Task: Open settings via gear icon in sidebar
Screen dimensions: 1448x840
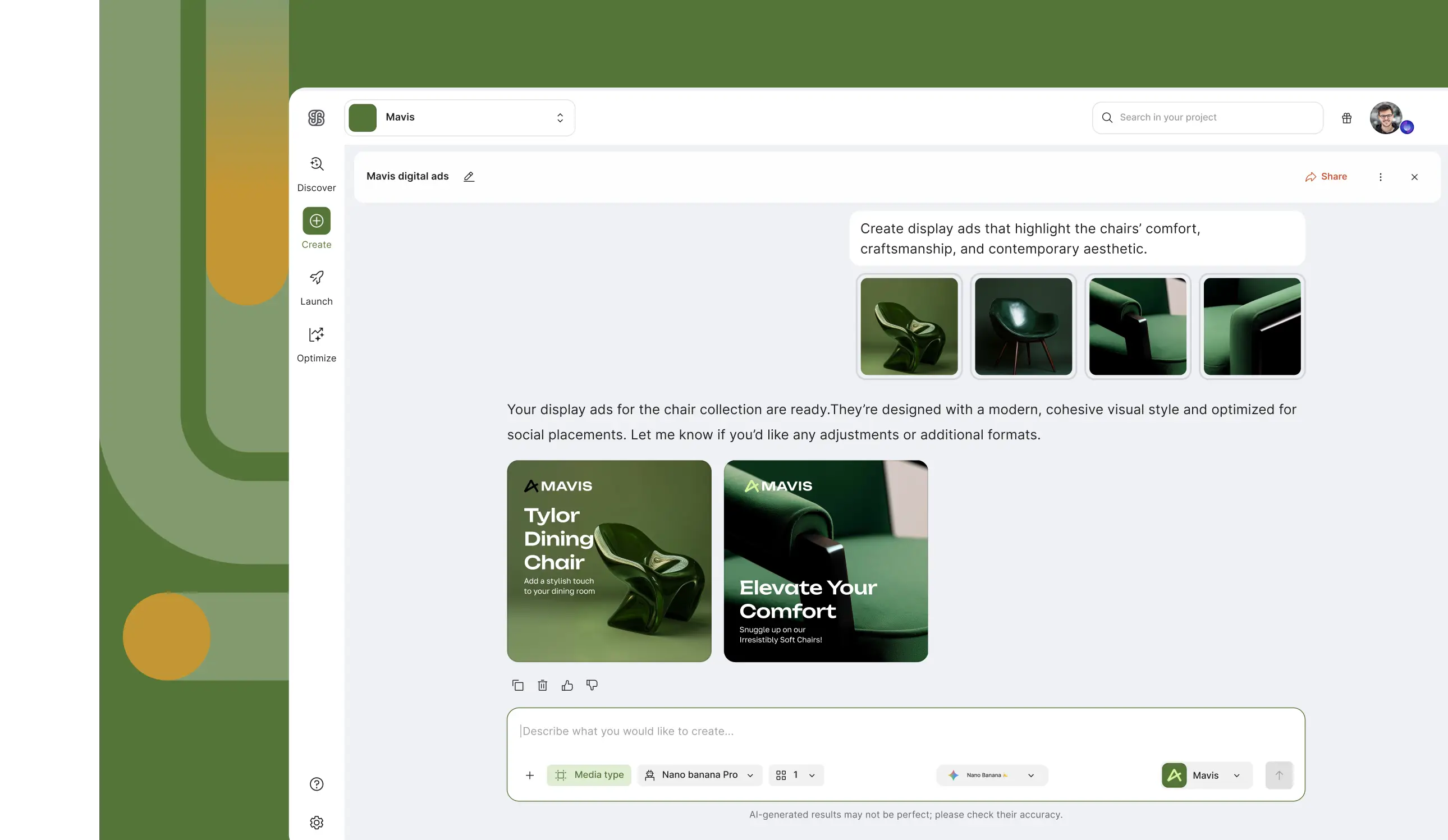Action: pyautogui.click(x=317, y=823)
